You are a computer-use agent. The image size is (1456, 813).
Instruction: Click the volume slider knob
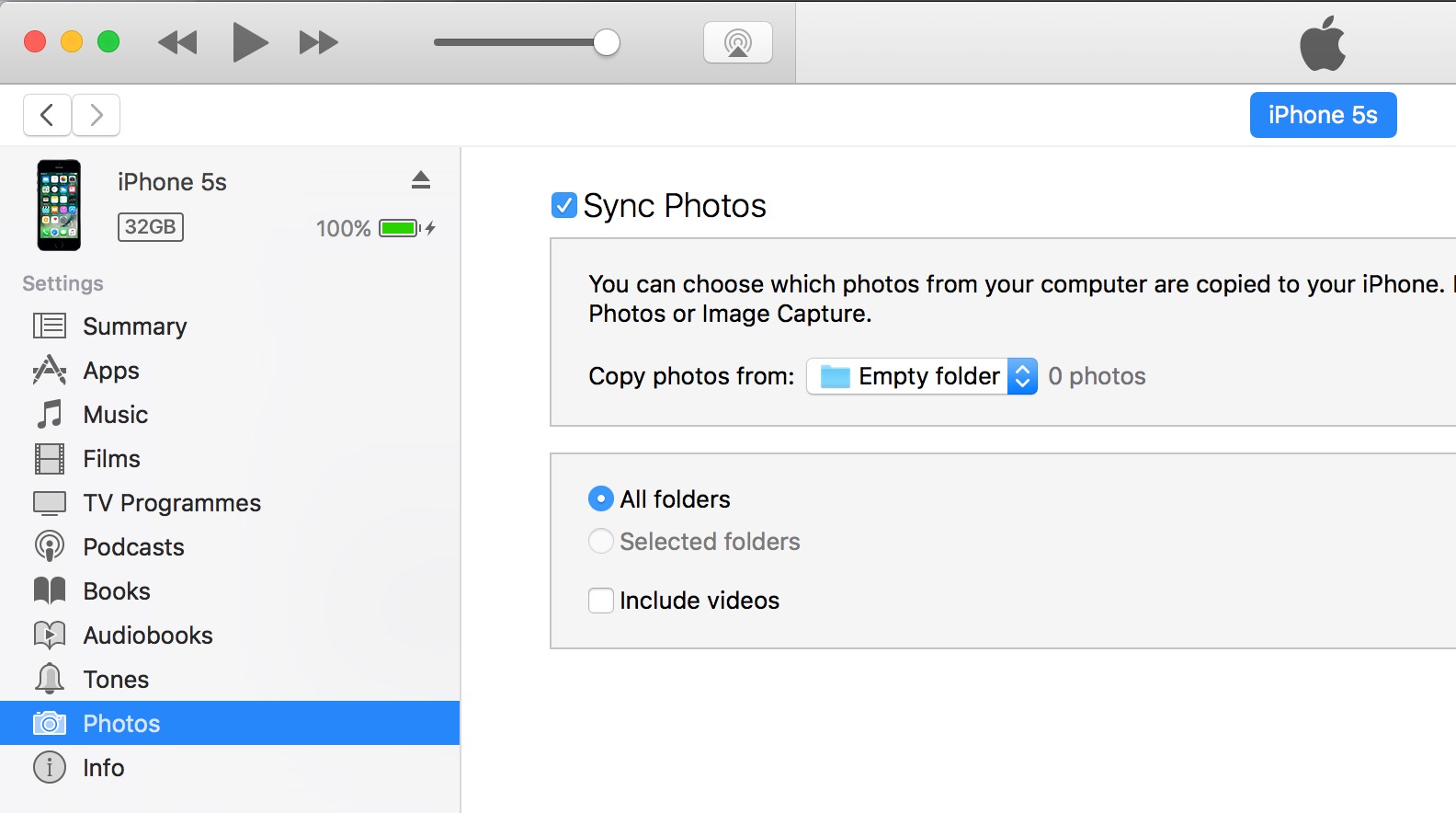pyautogui.click(x=607, y=42)
